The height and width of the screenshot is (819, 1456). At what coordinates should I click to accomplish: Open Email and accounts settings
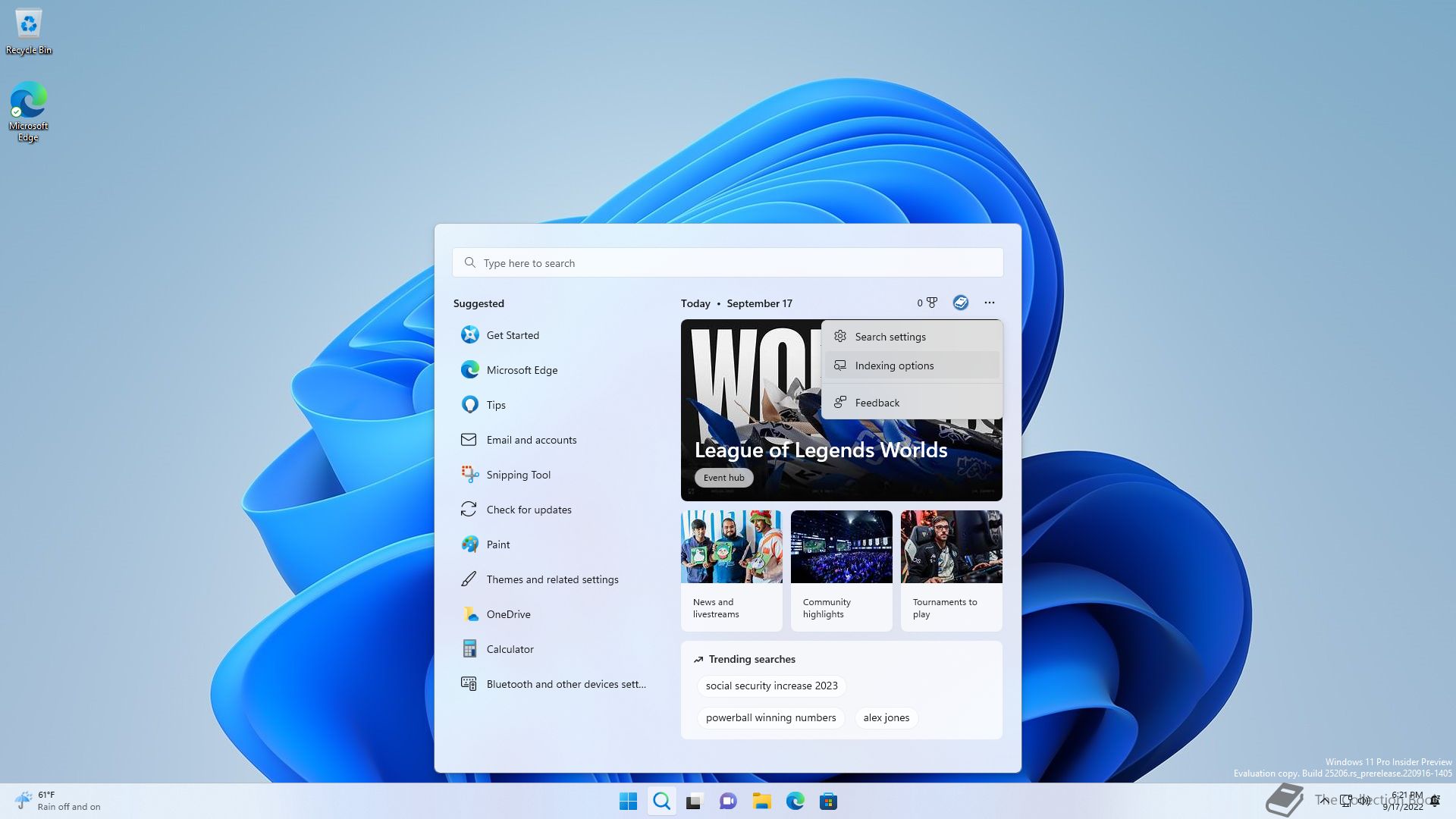click(x=531, y=439)
